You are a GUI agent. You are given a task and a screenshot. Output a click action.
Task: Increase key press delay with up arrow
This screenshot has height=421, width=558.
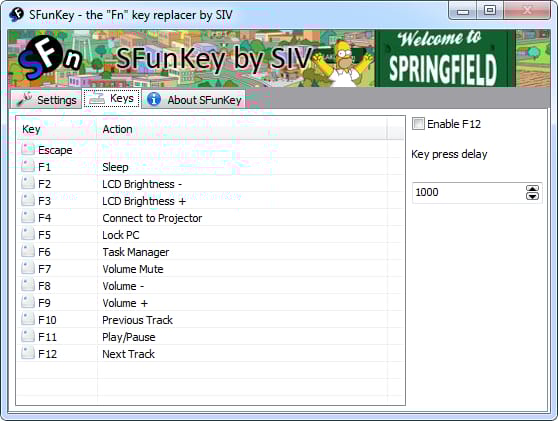tap(532, 189)
